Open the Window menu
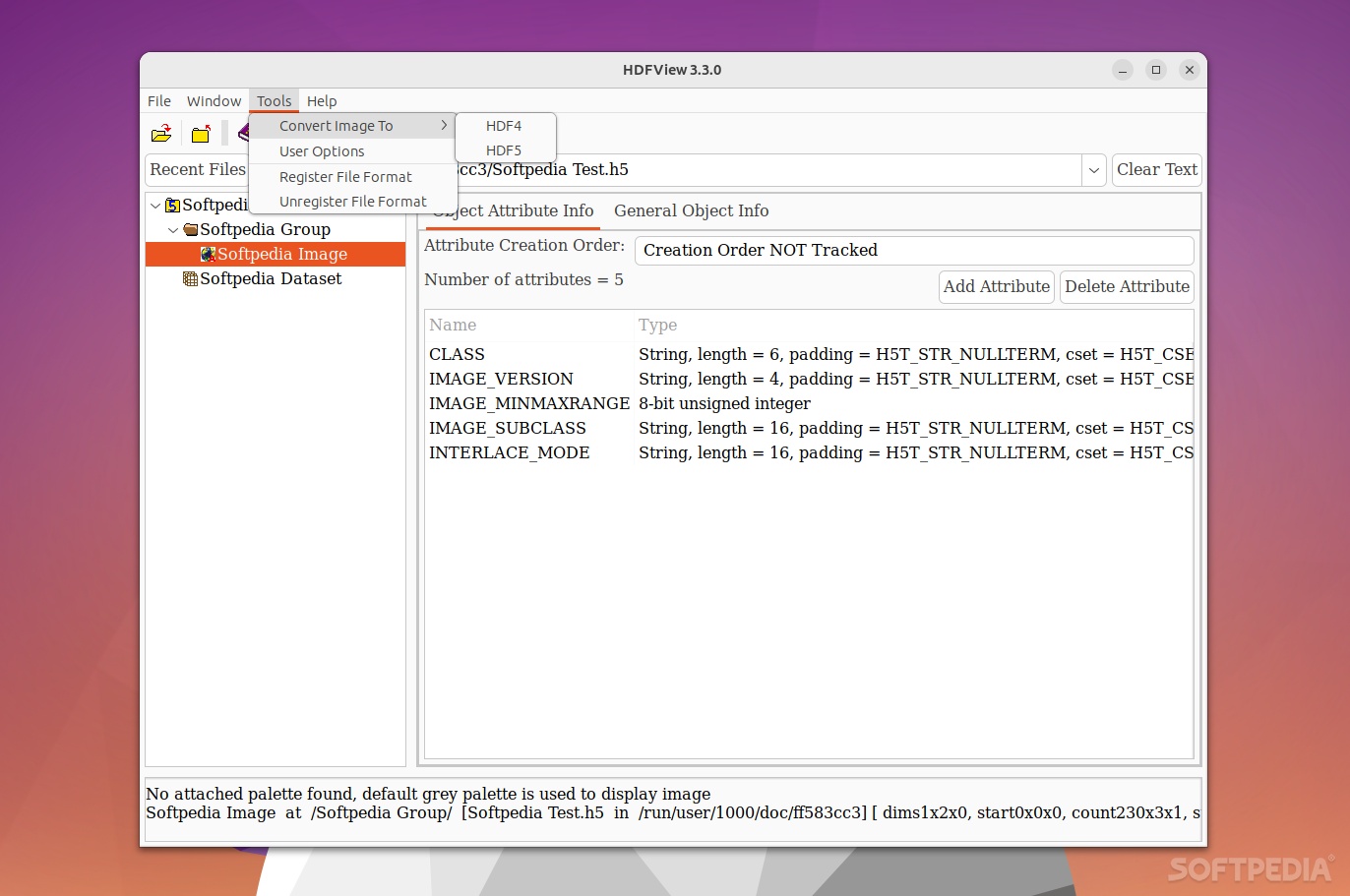The height and width of the screenshot is (896, 1350). click(x=214, y=101)
